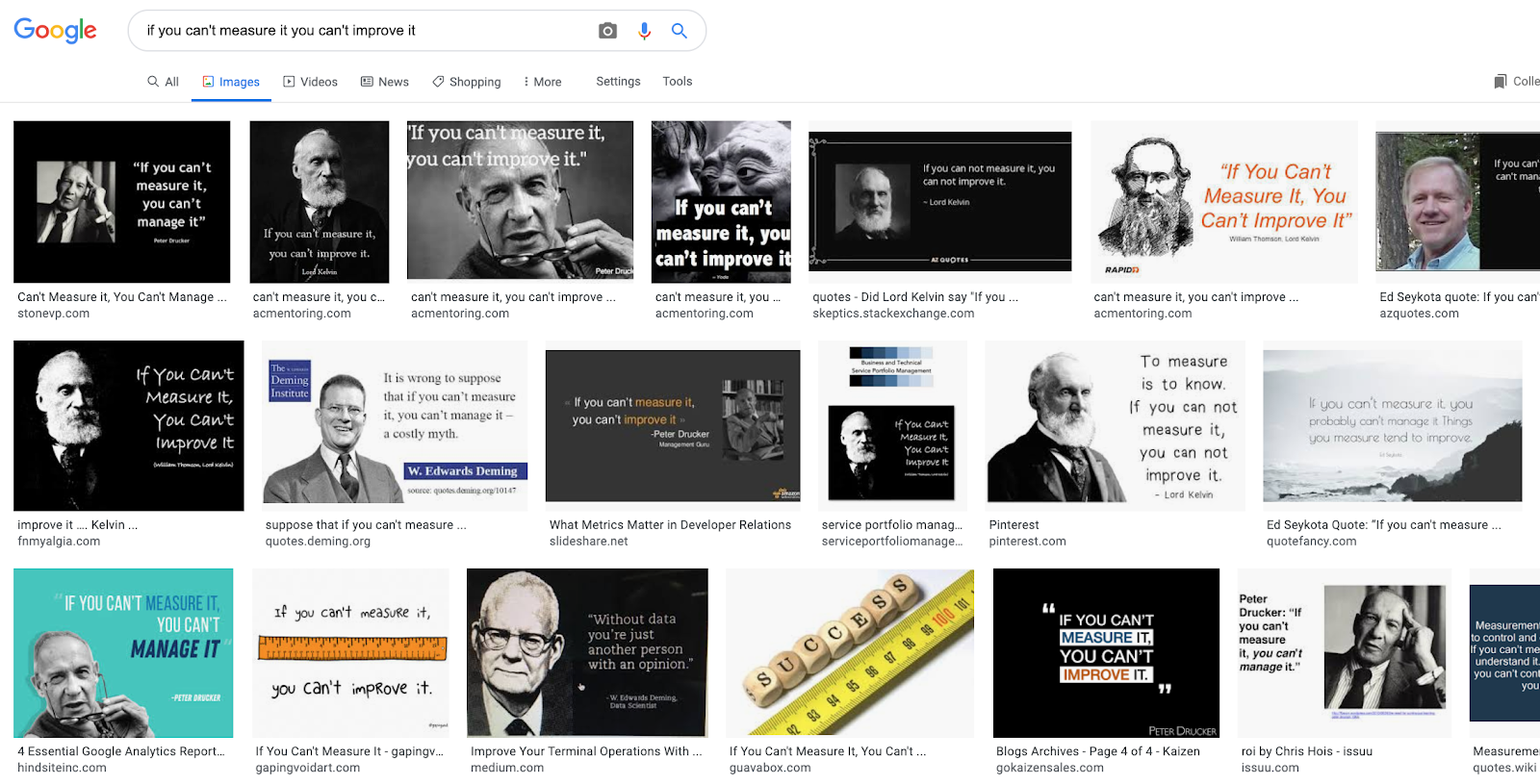The height and width of the screenshot is (784, 1540).
Task: Open the Collections bookmark icon
Action: coord(1500,82)
